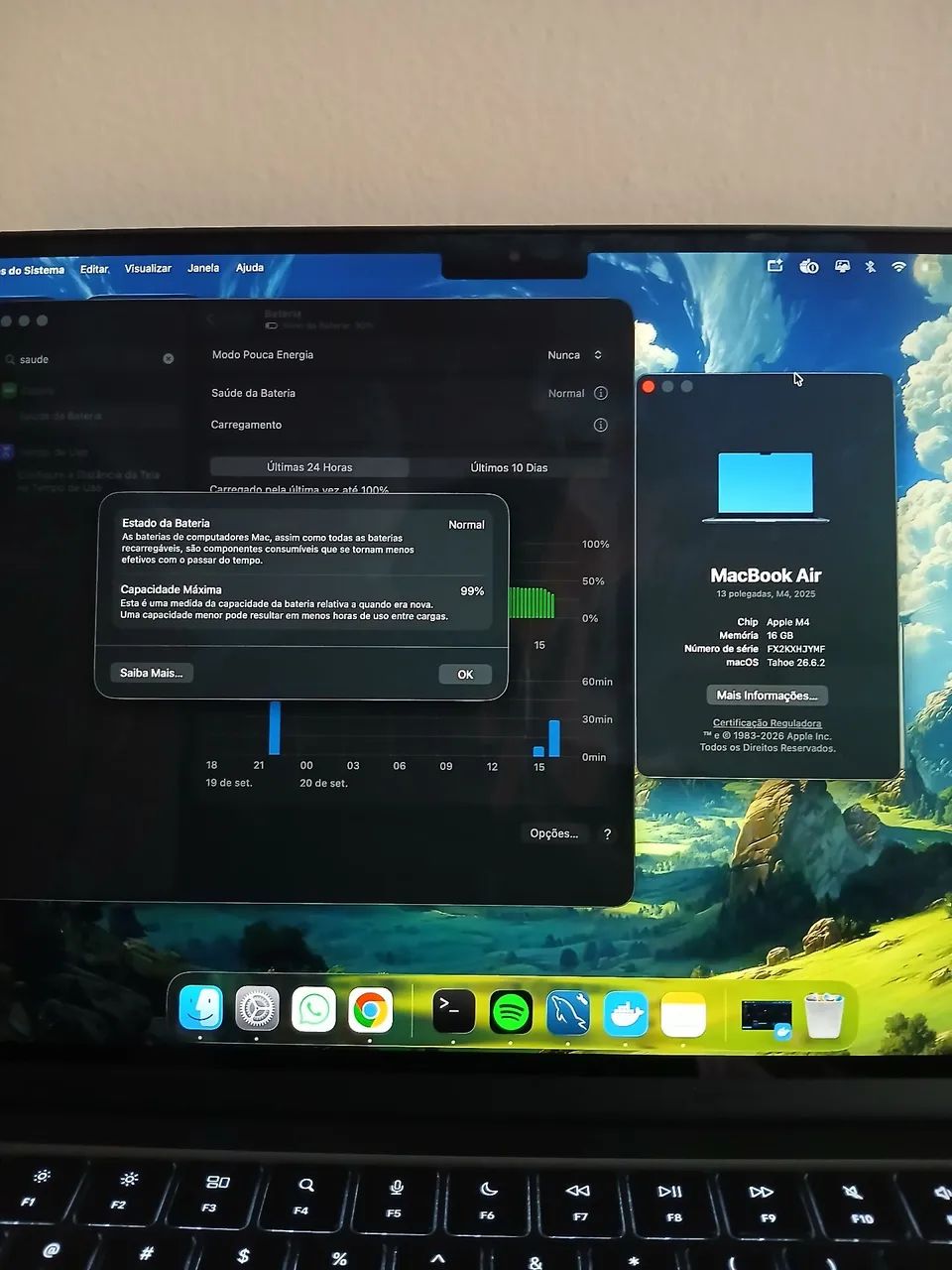Open the display mirroring menu bar icon
Image resolution: width=952 pixels, height=1270 pixels.
[842, 266]
